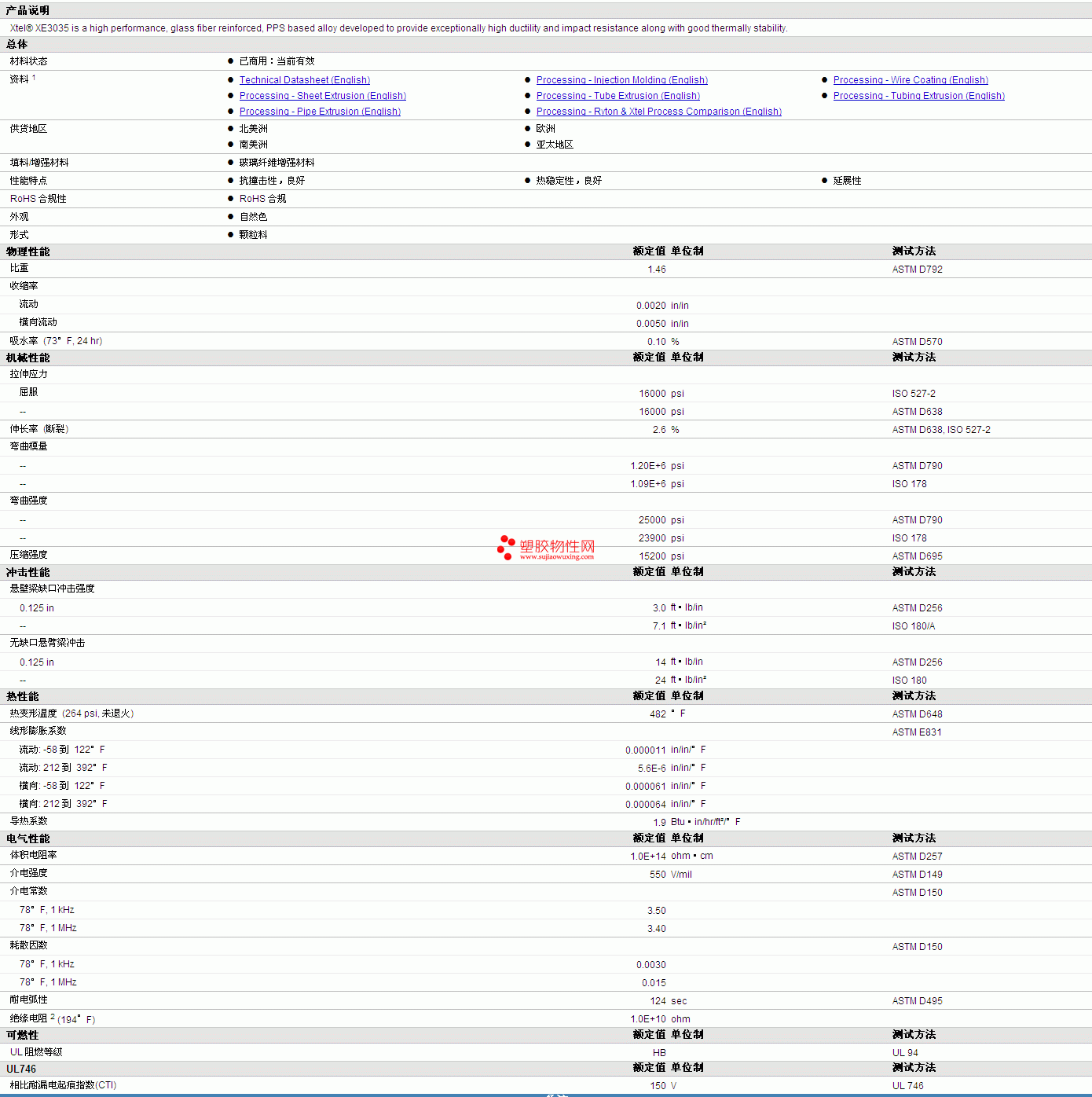Click the heat deflection temperature value 482
This screenshot has height=1097, width=1092.
pos(658,714)
